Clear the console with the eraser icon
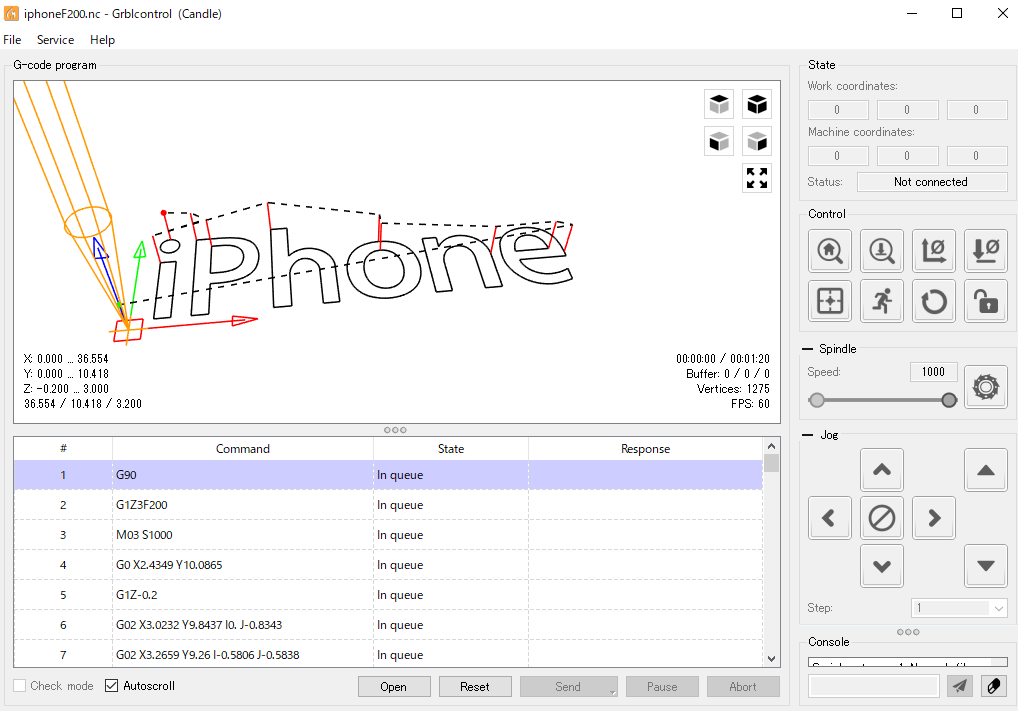This screenshot has width=1018, height=711. coord(993,686)
